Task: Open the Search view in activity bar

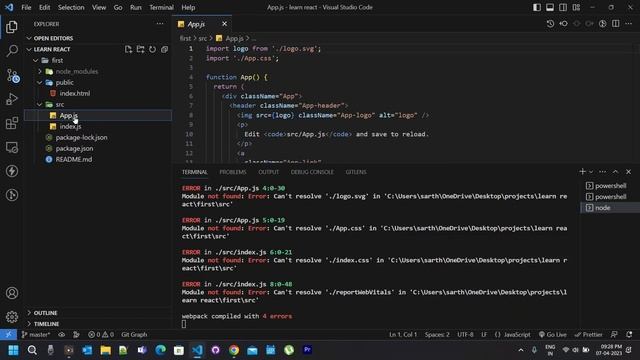Action: pyautogui.click(x=12, y=51)
